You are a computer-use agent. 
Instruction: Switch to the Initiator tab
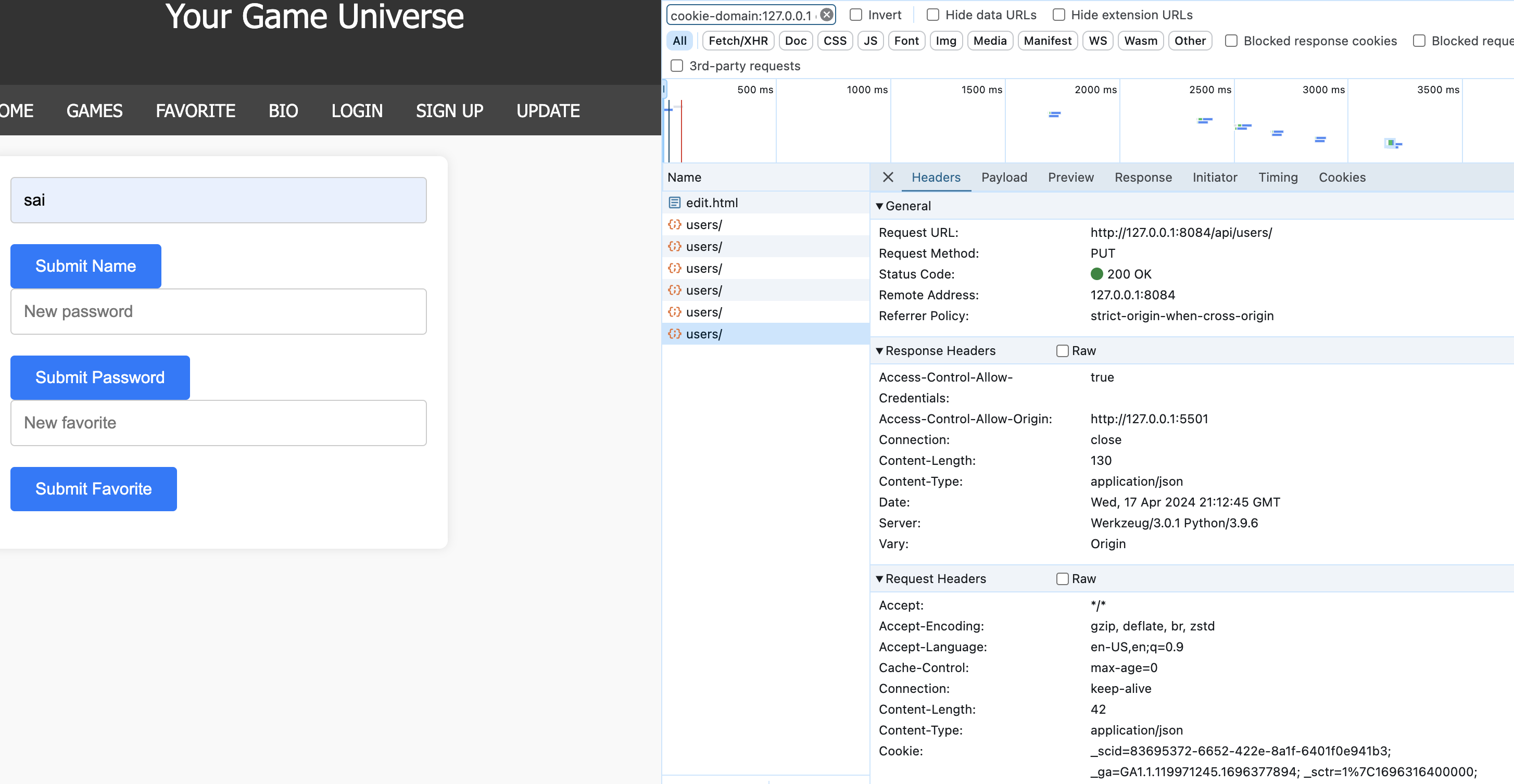tap(1214, 177)
